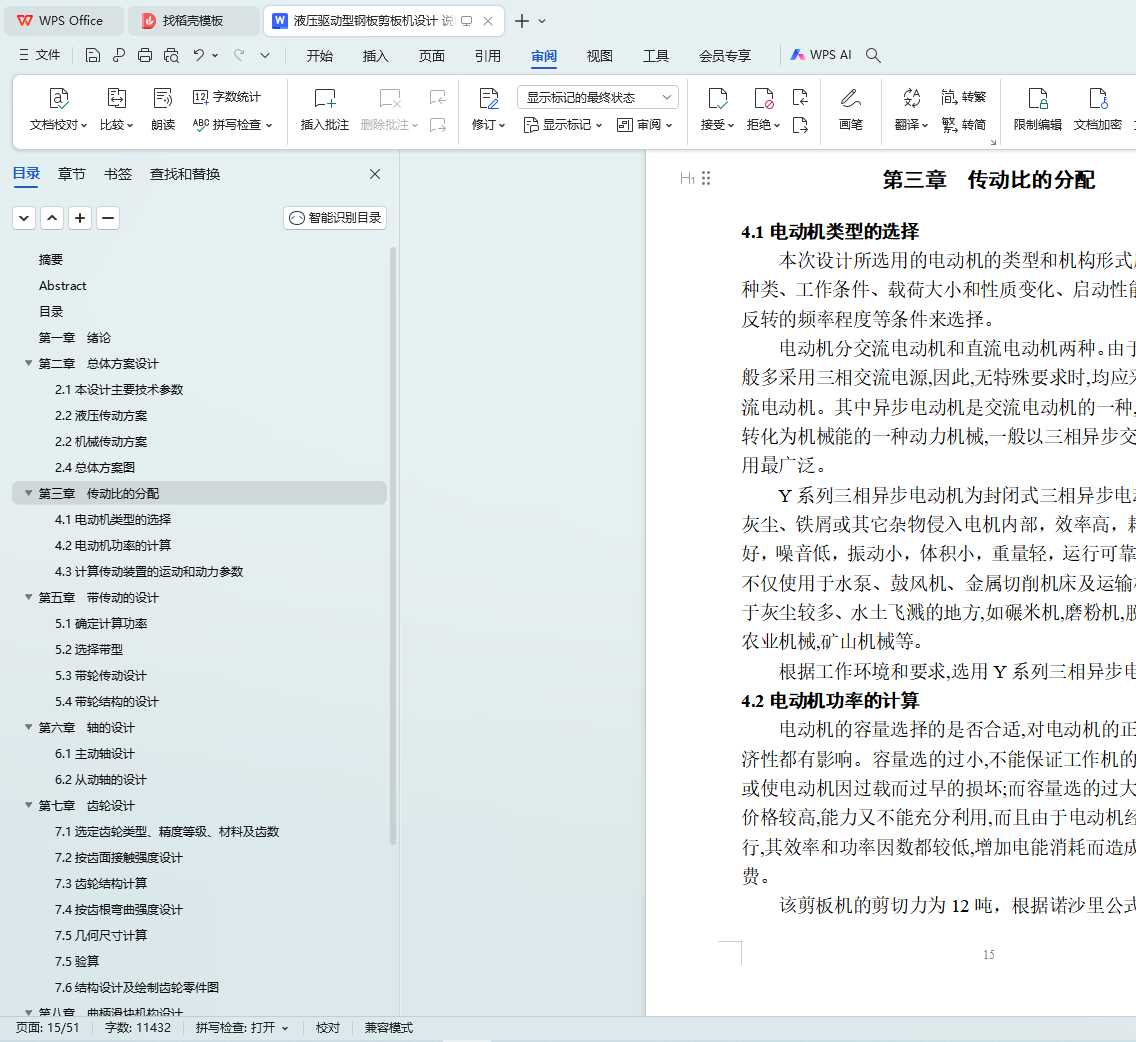1136x1042 pixels.
Task: Select the 画笔 pen tool
Action: point(851,109)
